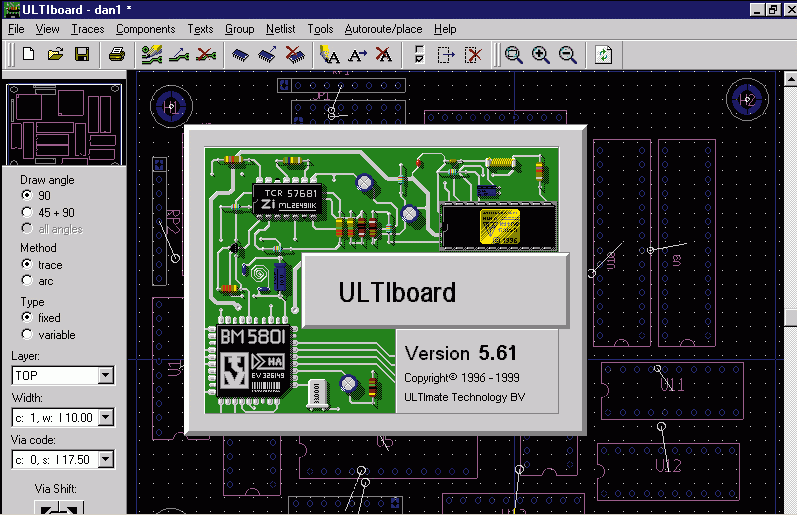Click the "ULTImate Technology BV" text
Viewport: 797px width, 515px height.
[464, 397]
